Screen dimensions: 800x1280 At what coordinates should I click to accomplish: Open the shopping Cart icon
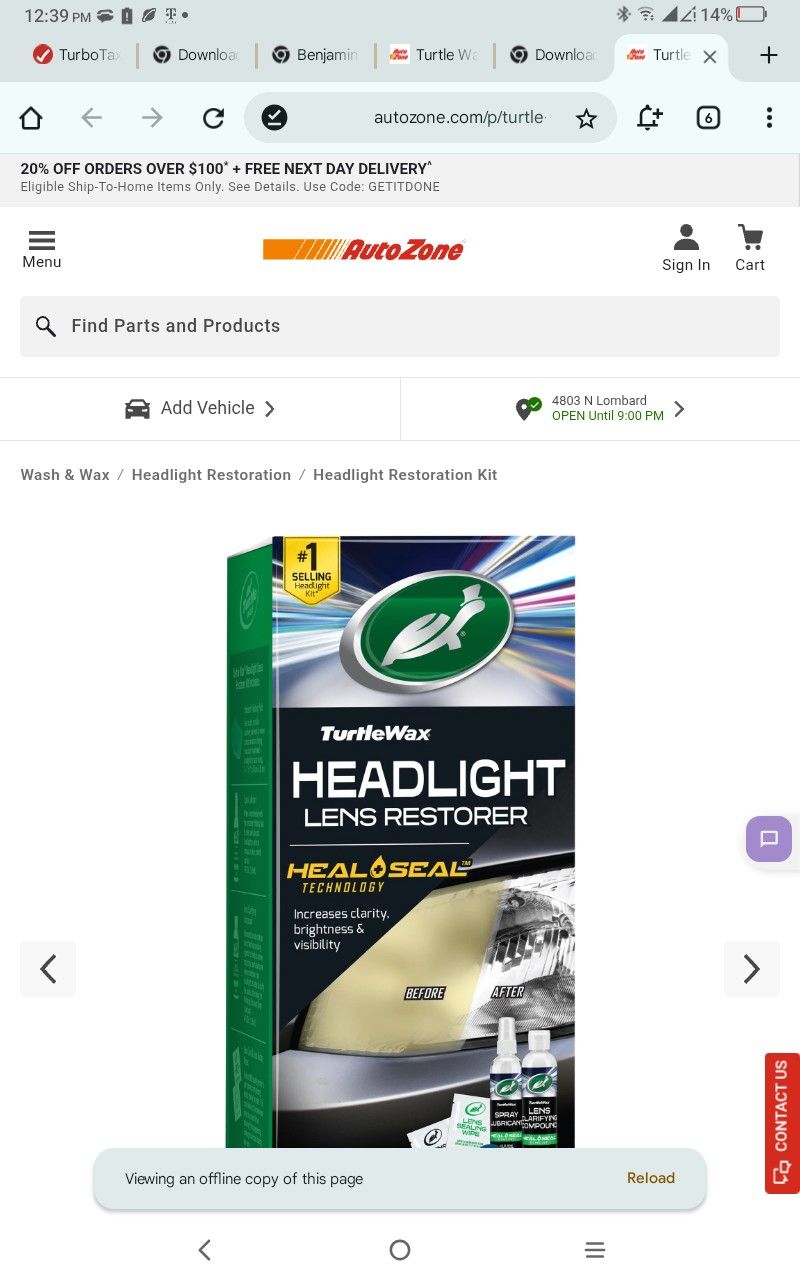[750, 248]
